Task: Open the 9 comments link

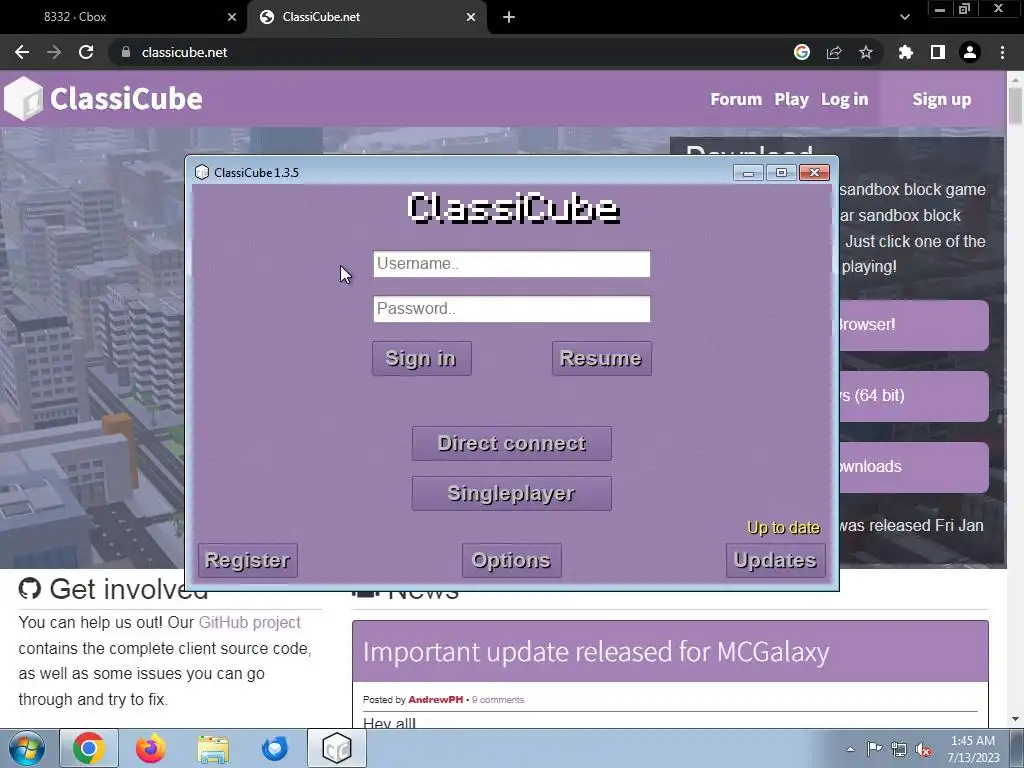Action: pyautogui.click(x=498, y=699)
